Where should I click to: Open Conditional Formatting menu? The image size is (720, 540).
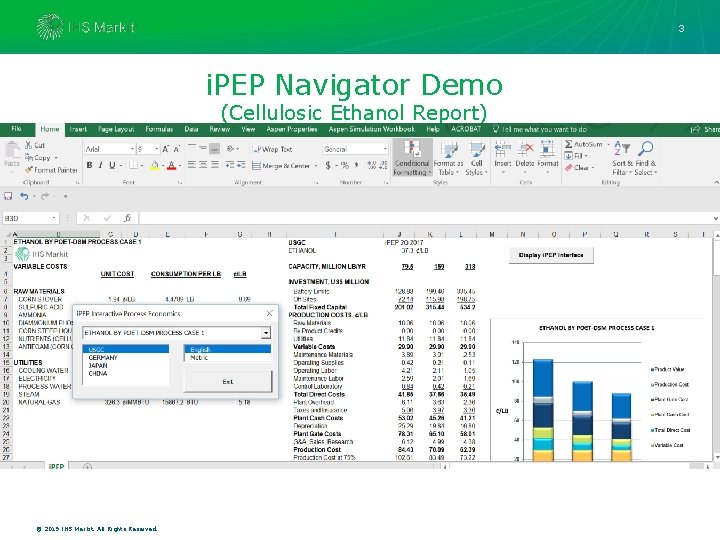click(412, 158)
